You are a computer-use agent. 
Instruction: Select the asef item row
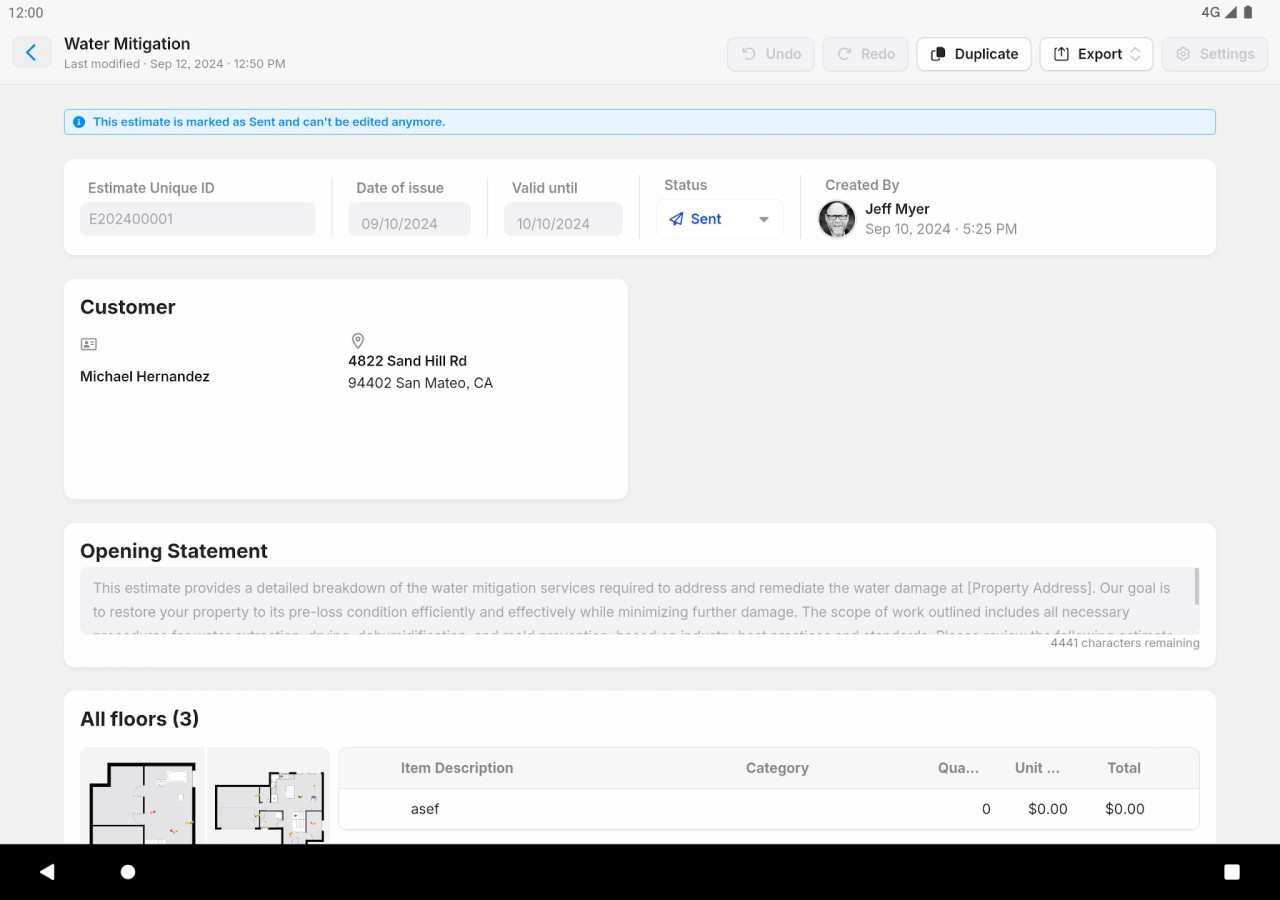pyautogui.click(x=768, y=809)
